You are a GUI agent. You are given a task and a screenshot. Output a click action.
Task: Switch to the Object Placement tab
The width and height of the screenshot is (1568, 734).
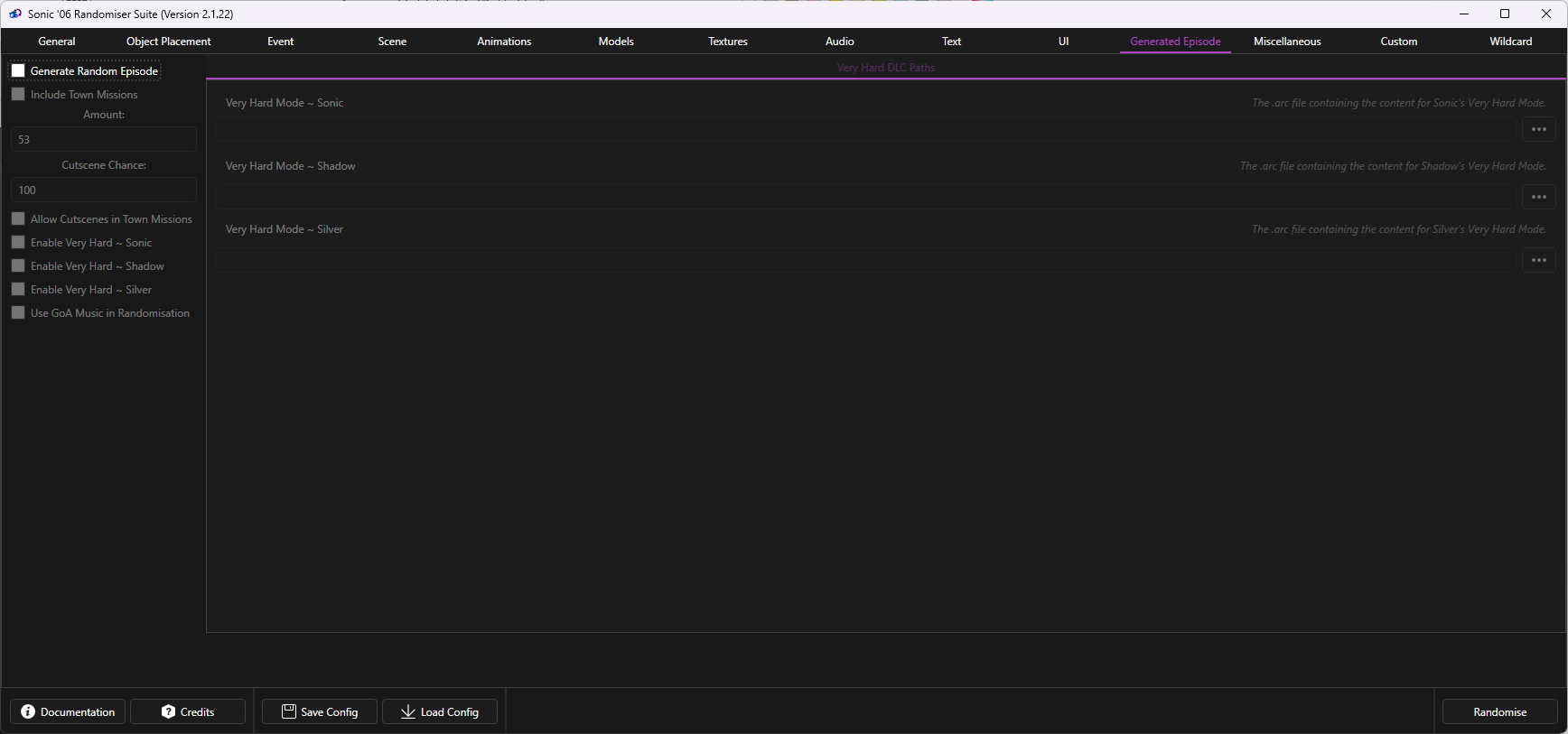point(169,42)
